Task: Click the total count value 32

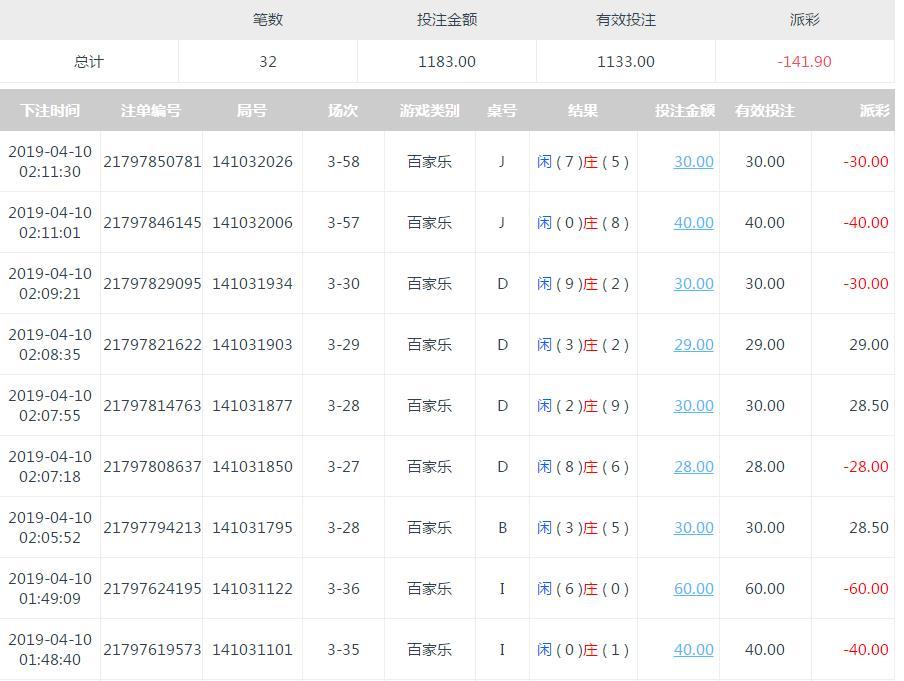Action: (x=268, y=62)
